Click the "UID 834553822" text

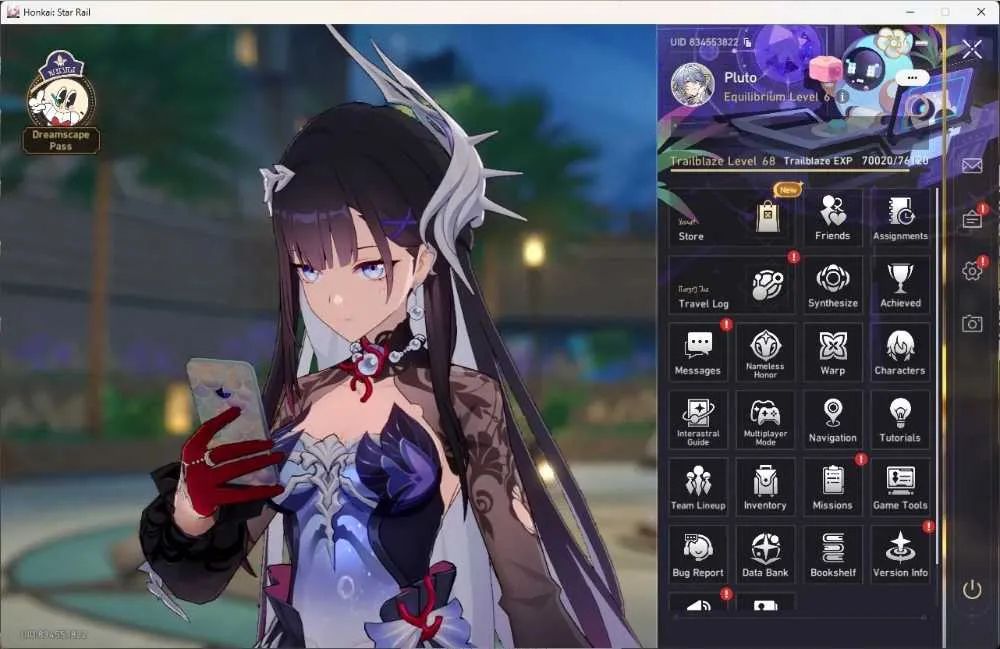pos(704,42)
